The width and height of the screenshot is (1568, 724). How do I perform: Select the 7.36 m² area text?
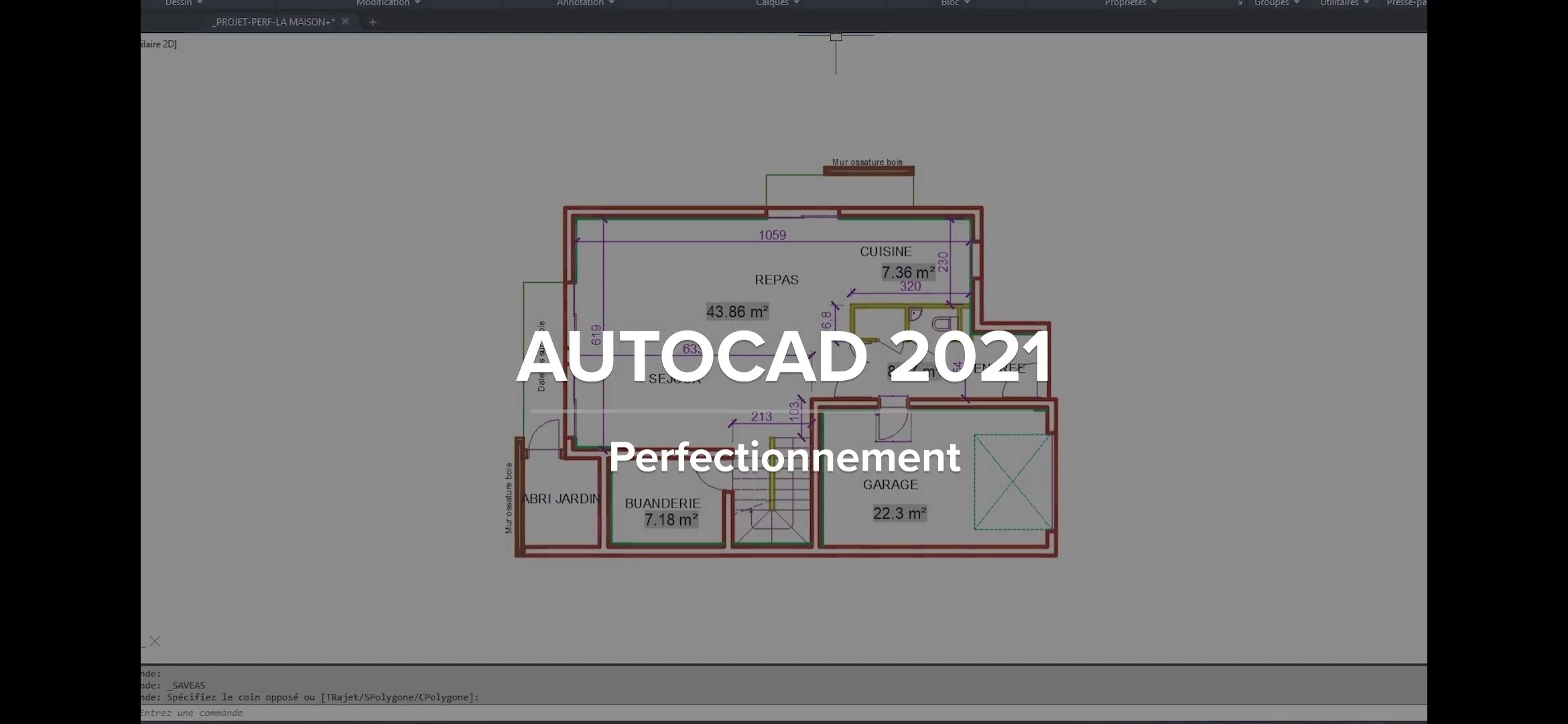point(907,272)
